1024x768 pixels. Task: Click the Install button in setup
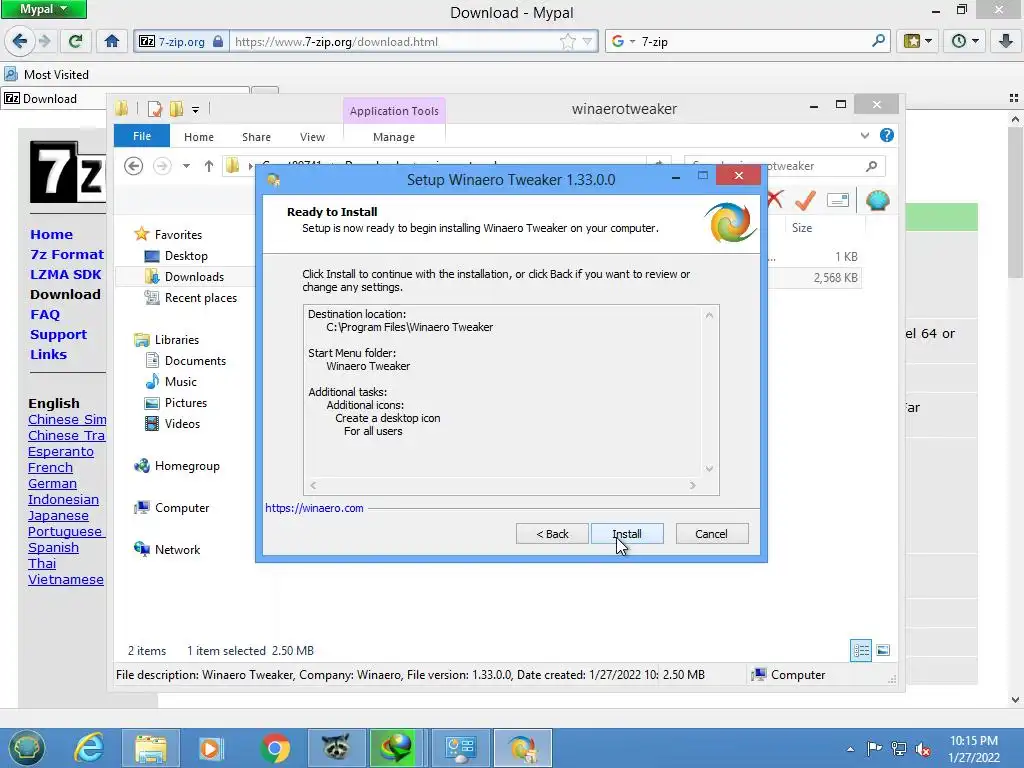click(x=627, y=534)
